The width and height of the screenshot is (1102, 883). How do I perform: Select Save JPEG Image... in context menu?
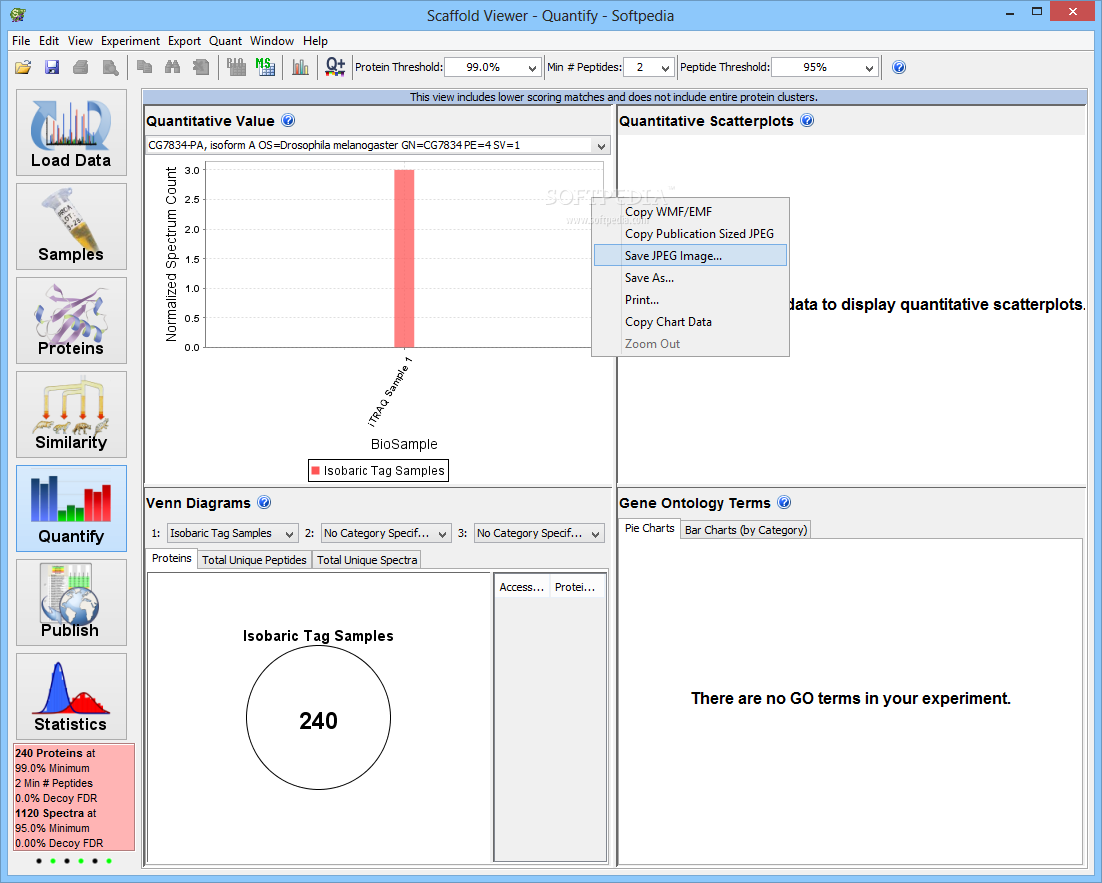click(690, 256)
